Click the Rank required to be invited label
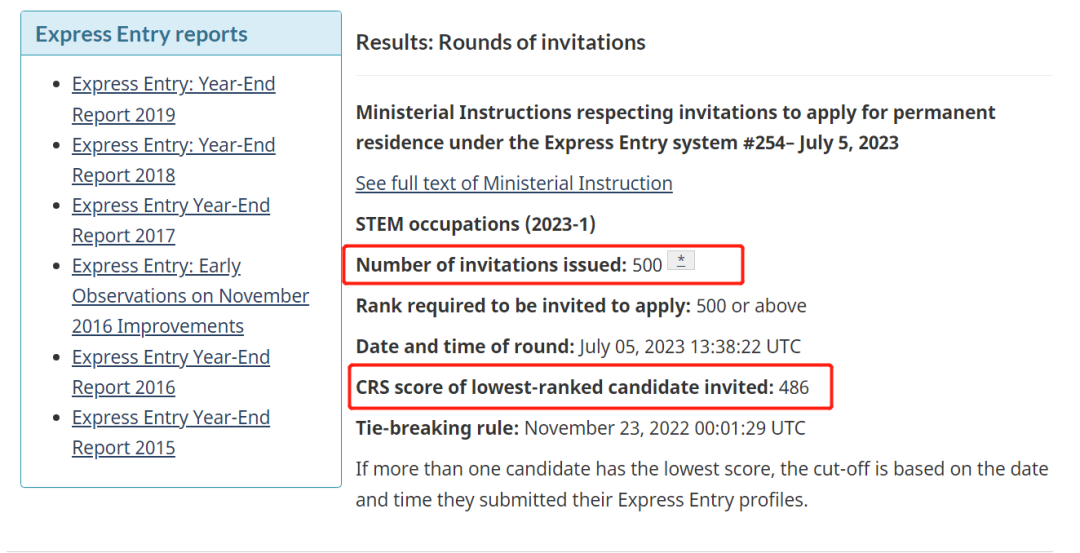 coord(523,306)
